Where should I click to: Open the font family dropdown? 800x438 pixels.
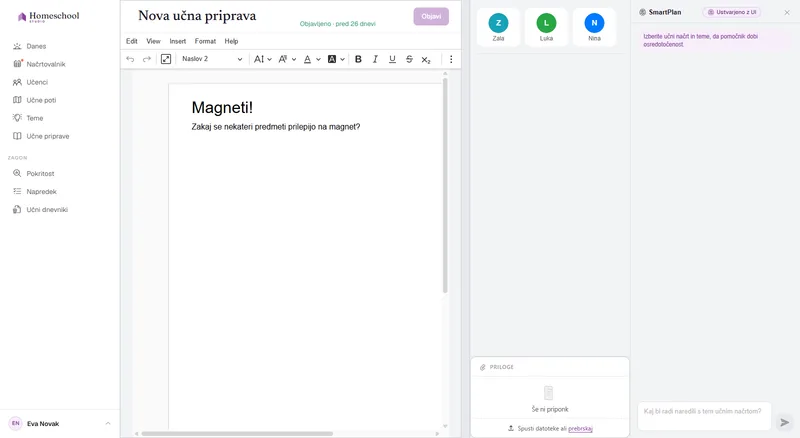pyautogui.click(x=287, y=59)
